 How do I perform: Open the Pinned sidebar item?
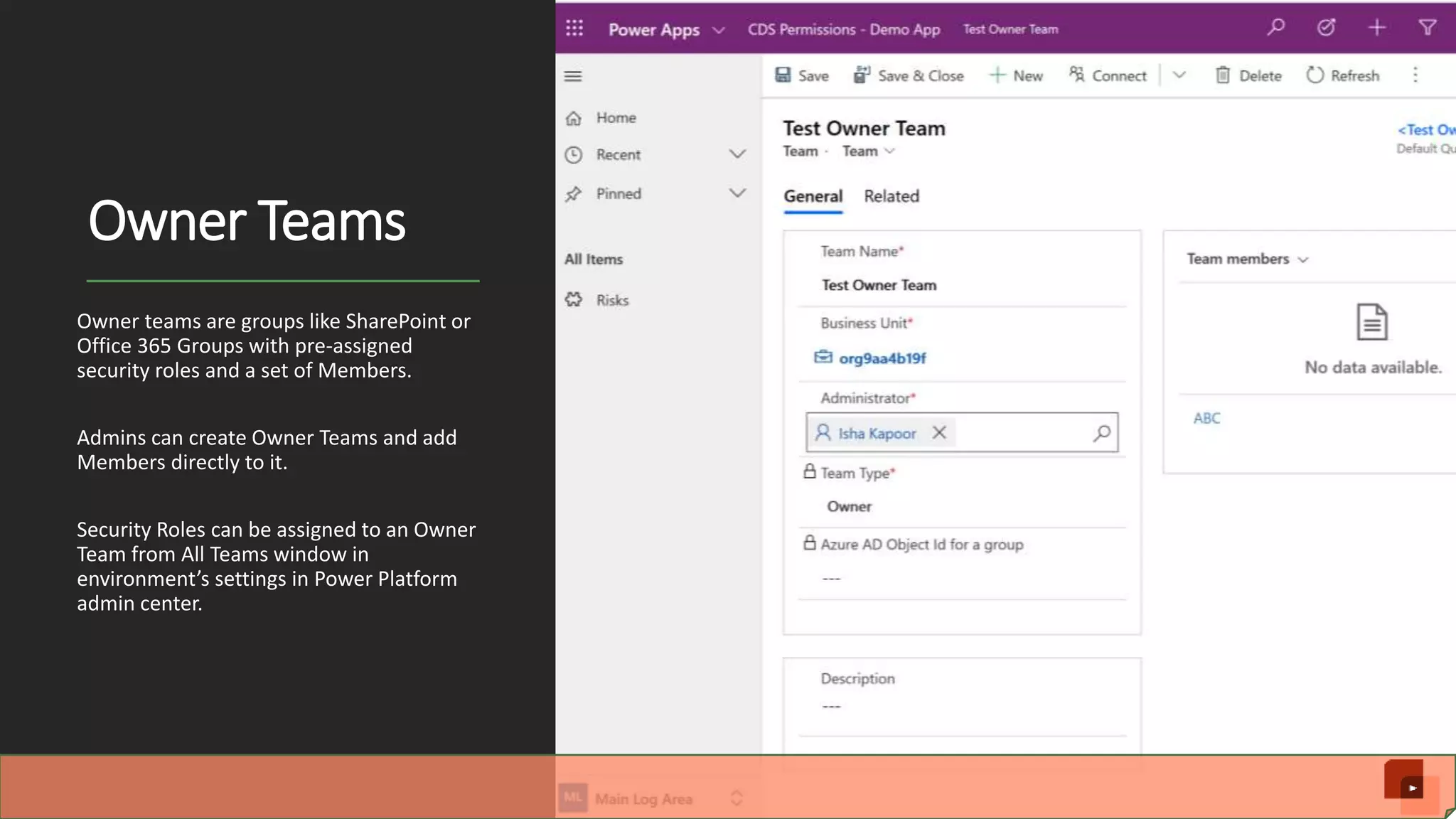(x=619, y=194)
